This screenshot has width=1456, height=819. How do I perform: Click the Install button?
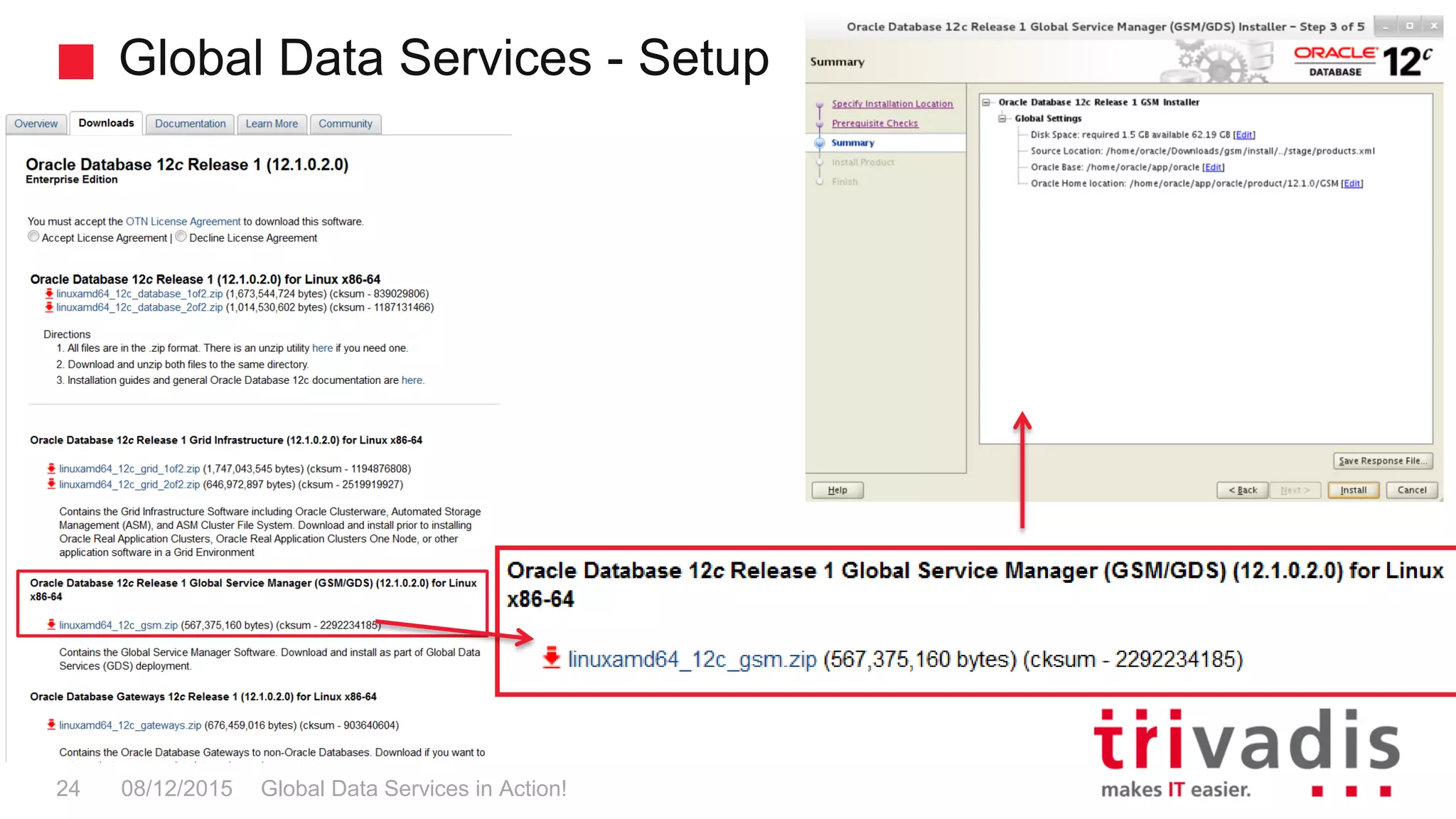(x=1353, y=490)
